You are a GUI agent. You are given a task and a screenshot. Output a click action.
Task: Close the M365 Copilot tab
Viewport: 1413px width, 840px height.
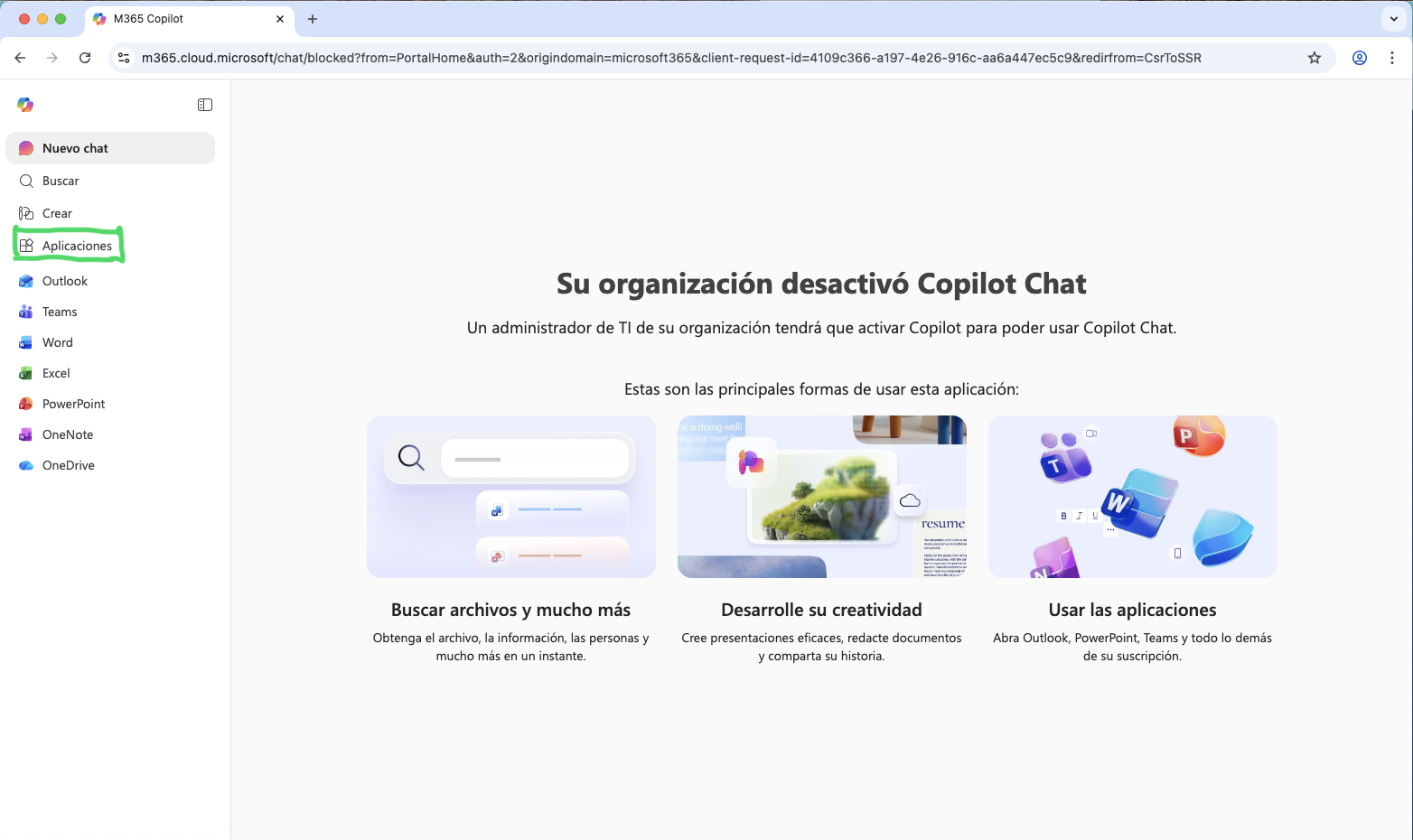(280, 19)
